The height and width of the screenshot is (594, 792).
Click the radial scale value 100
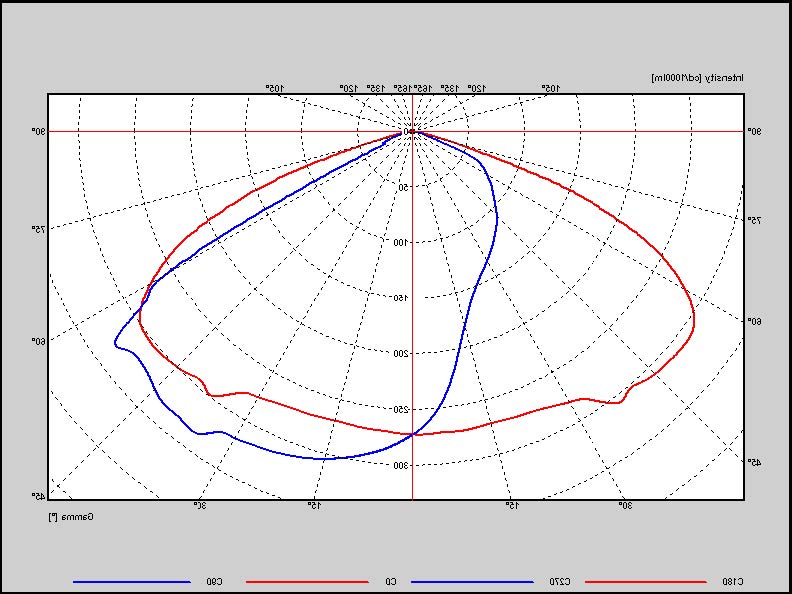(401, 242)
